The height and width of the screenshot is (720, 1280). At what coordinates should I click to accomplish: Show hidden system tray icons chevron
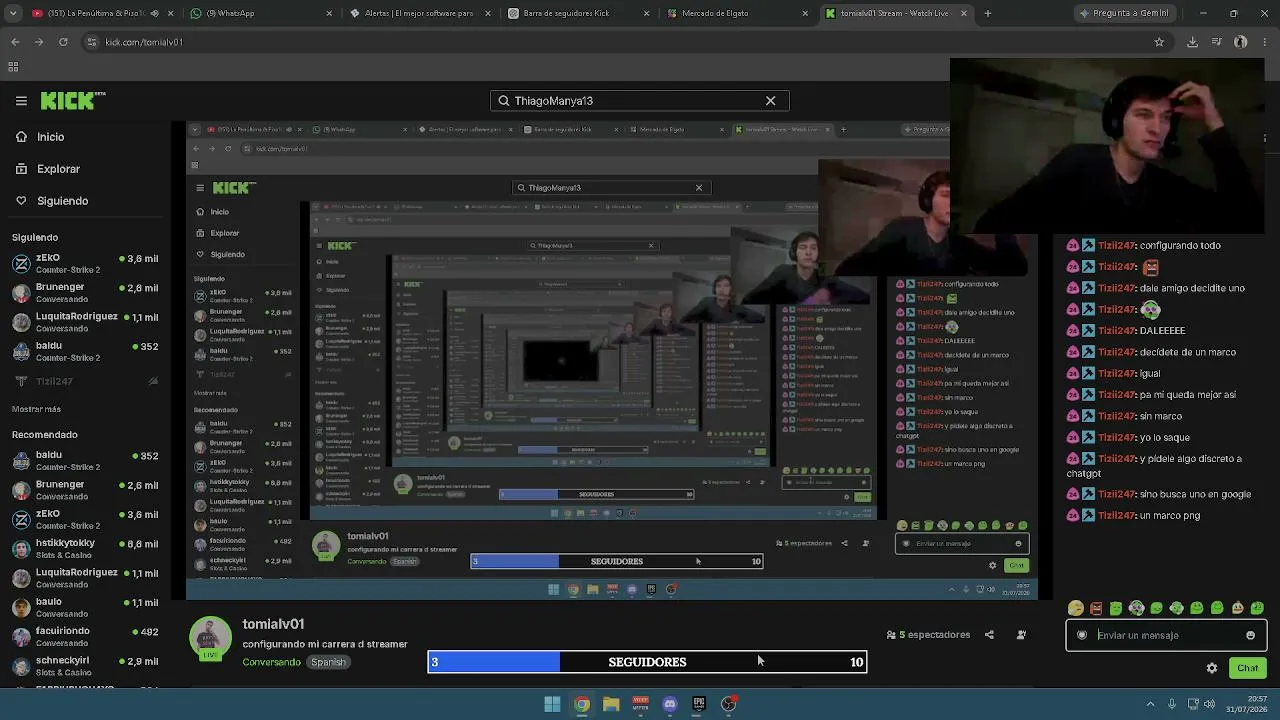(1150, 704)
